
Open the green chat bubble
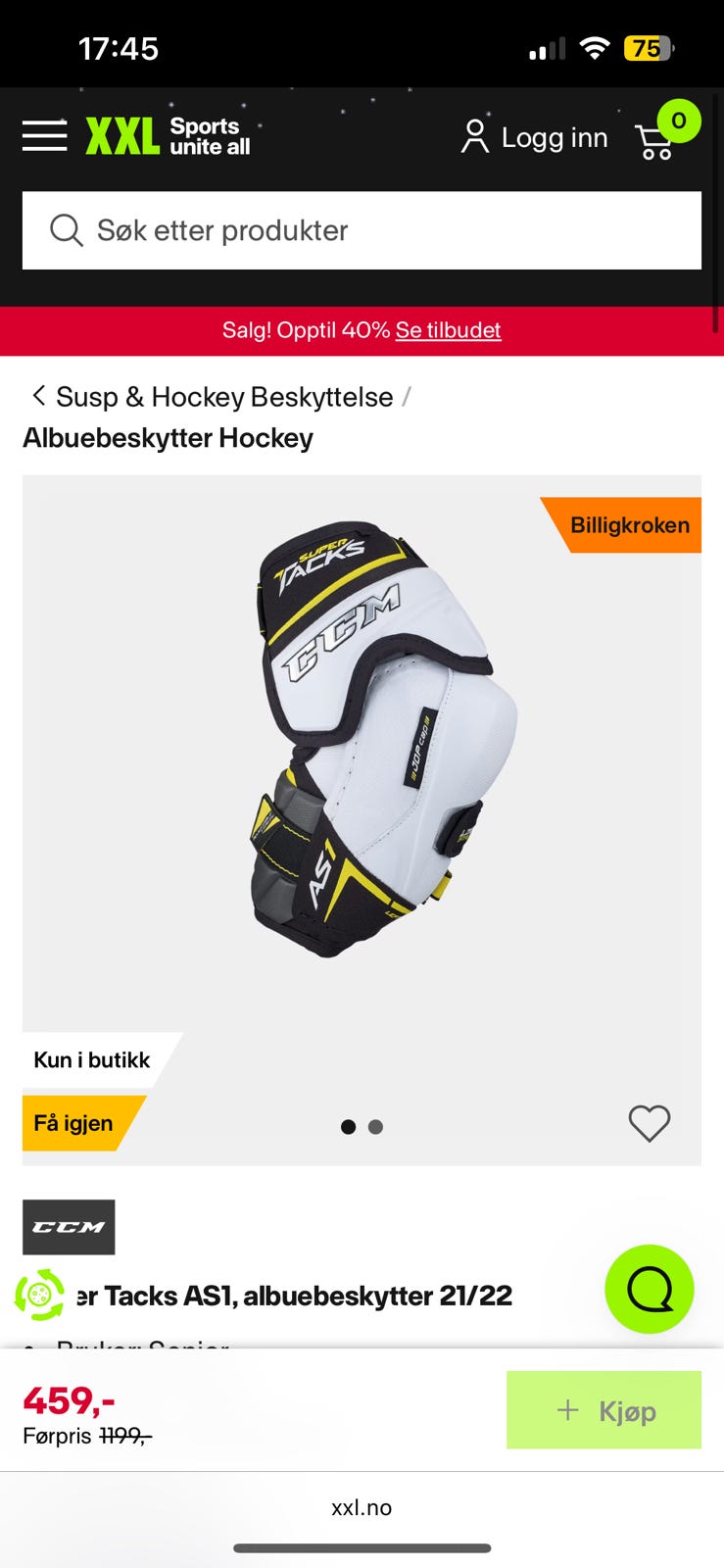[650, 1289]
